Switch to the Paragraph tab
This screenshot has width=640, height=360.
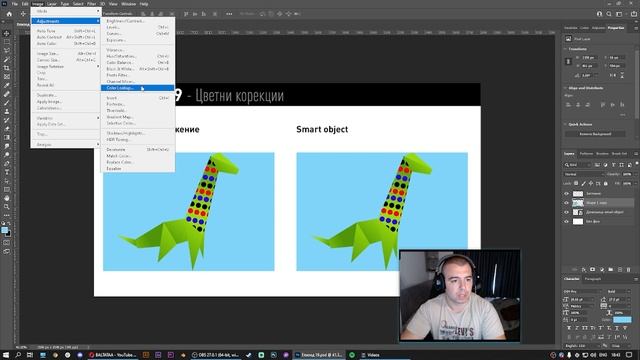593,279
